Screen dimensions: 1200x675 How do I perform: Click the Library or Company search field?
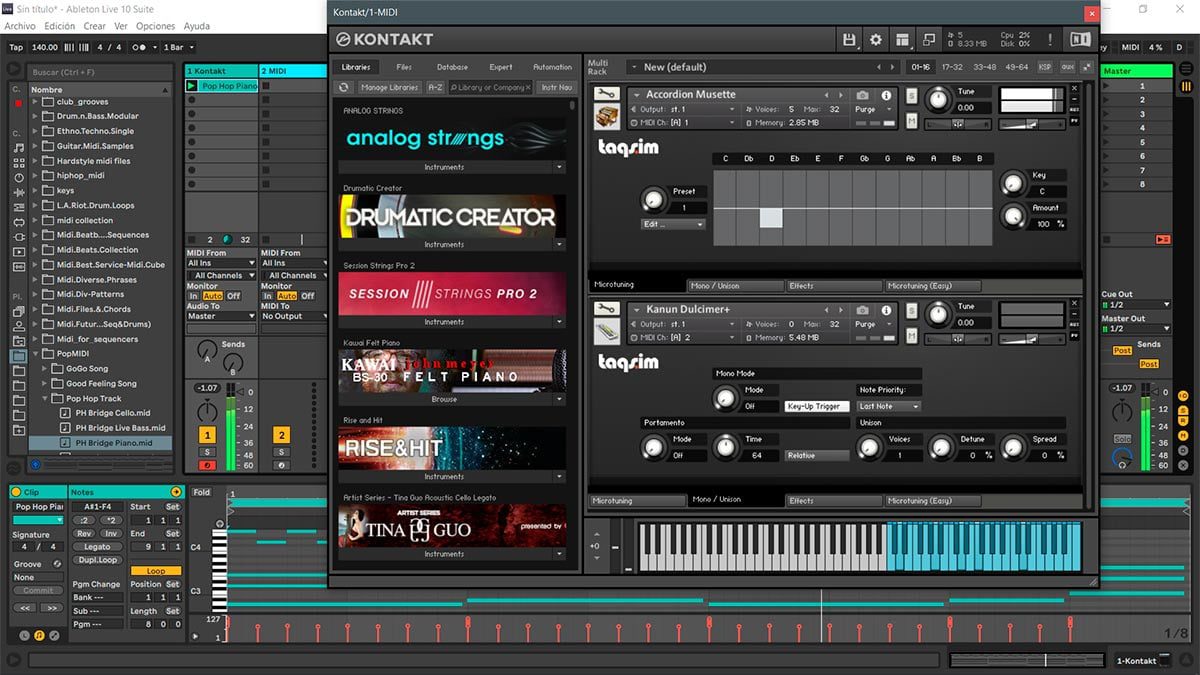pos(491,88)
